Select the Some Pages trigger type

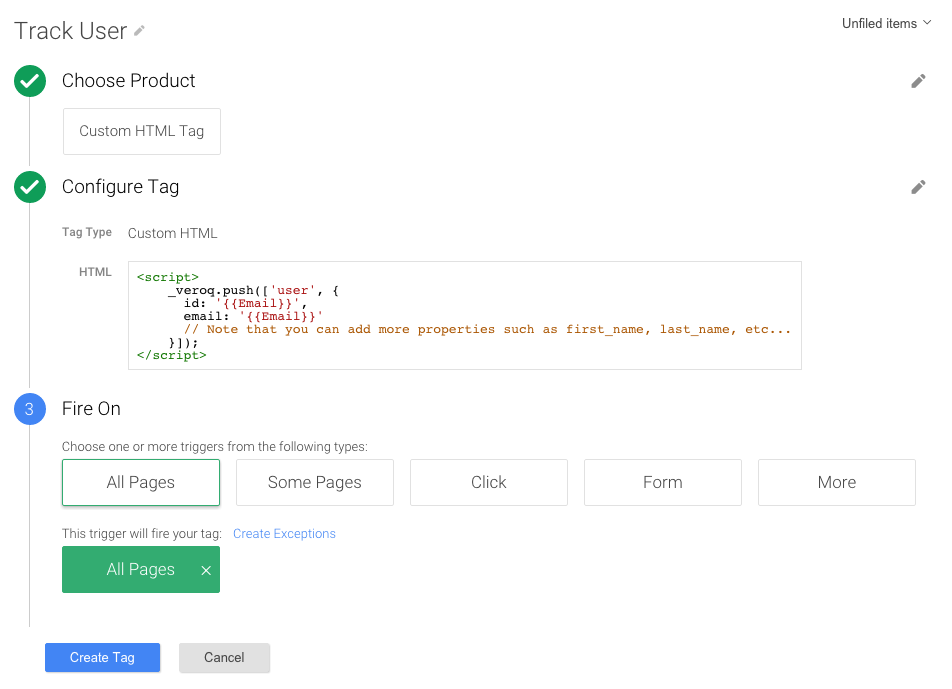[x=314, y=482]
